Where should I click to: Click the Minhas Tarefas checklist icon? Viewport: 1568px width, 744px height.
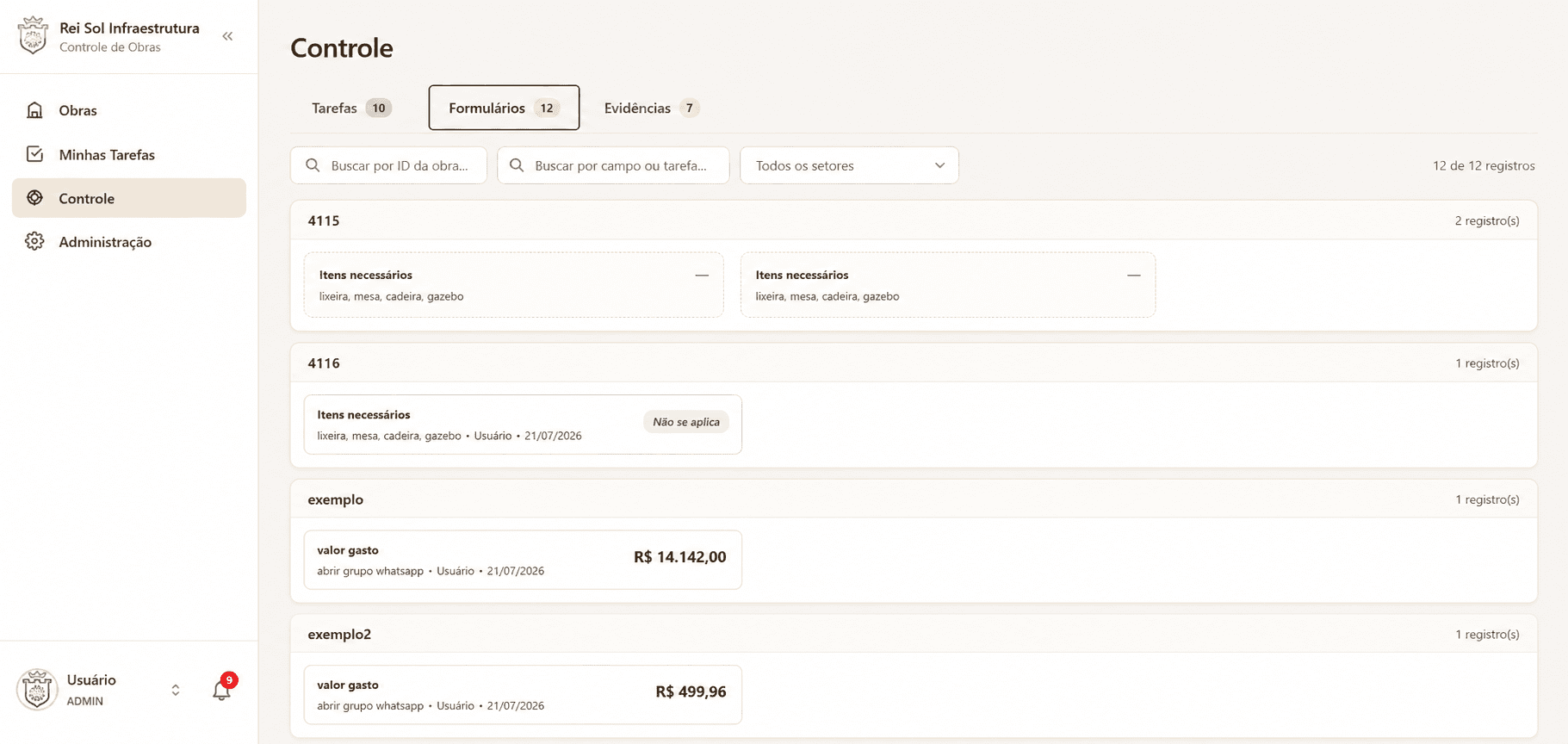tap(34, 154)
